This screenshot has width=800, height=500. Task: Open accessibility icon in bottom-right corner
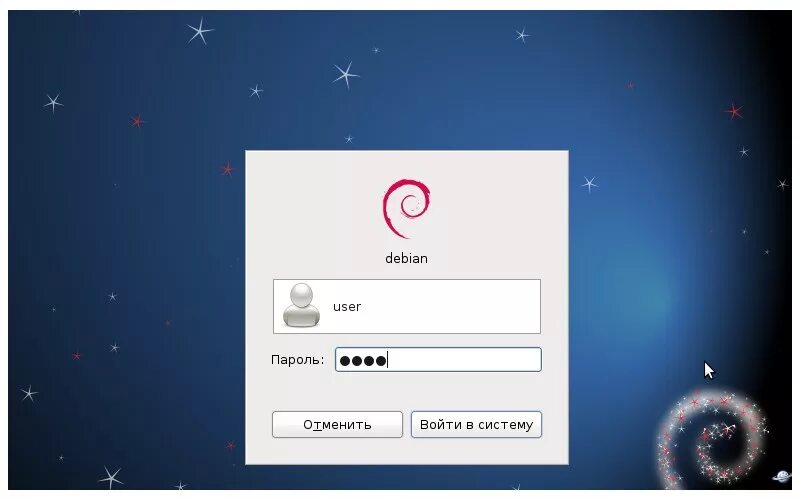tap(781, 477)
